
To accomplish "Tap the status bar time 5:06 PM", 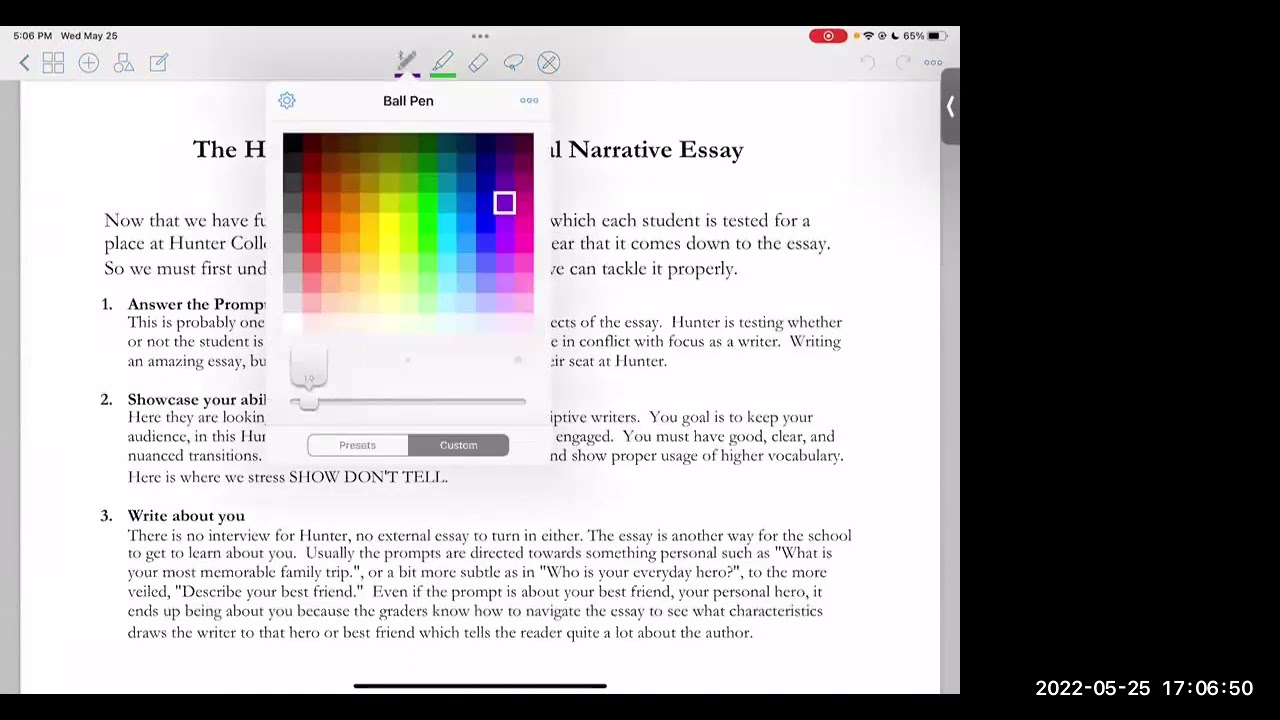I will [33, 36].
